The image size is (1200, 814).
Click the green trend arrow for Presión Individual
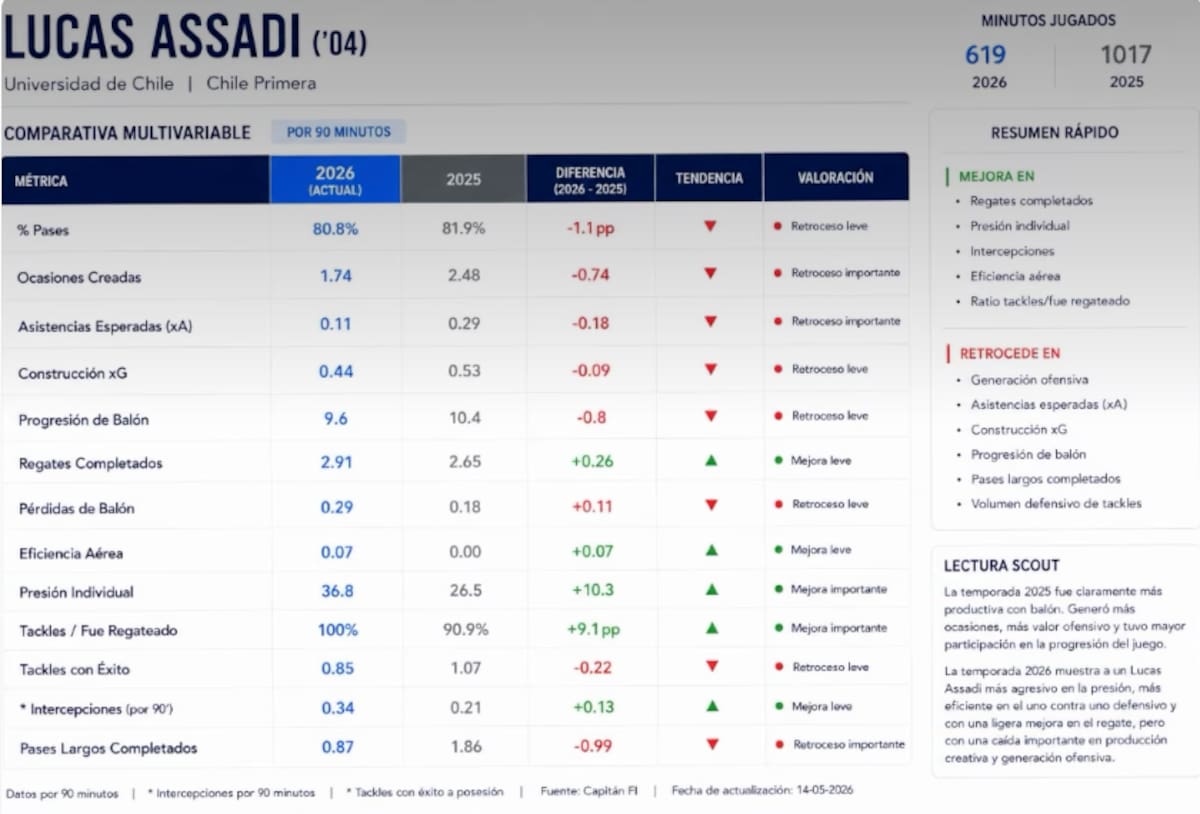coord(711,590)
